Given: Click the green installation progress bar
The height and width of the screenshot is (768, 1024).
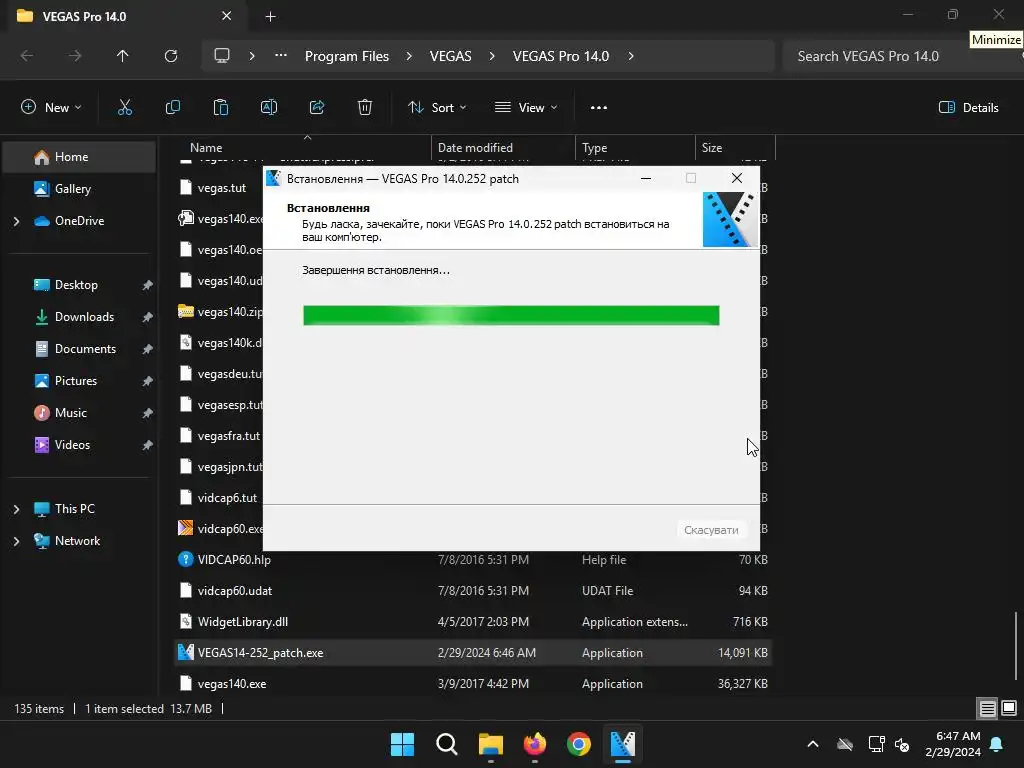Looking at the screenshot, I should [511, 315].
